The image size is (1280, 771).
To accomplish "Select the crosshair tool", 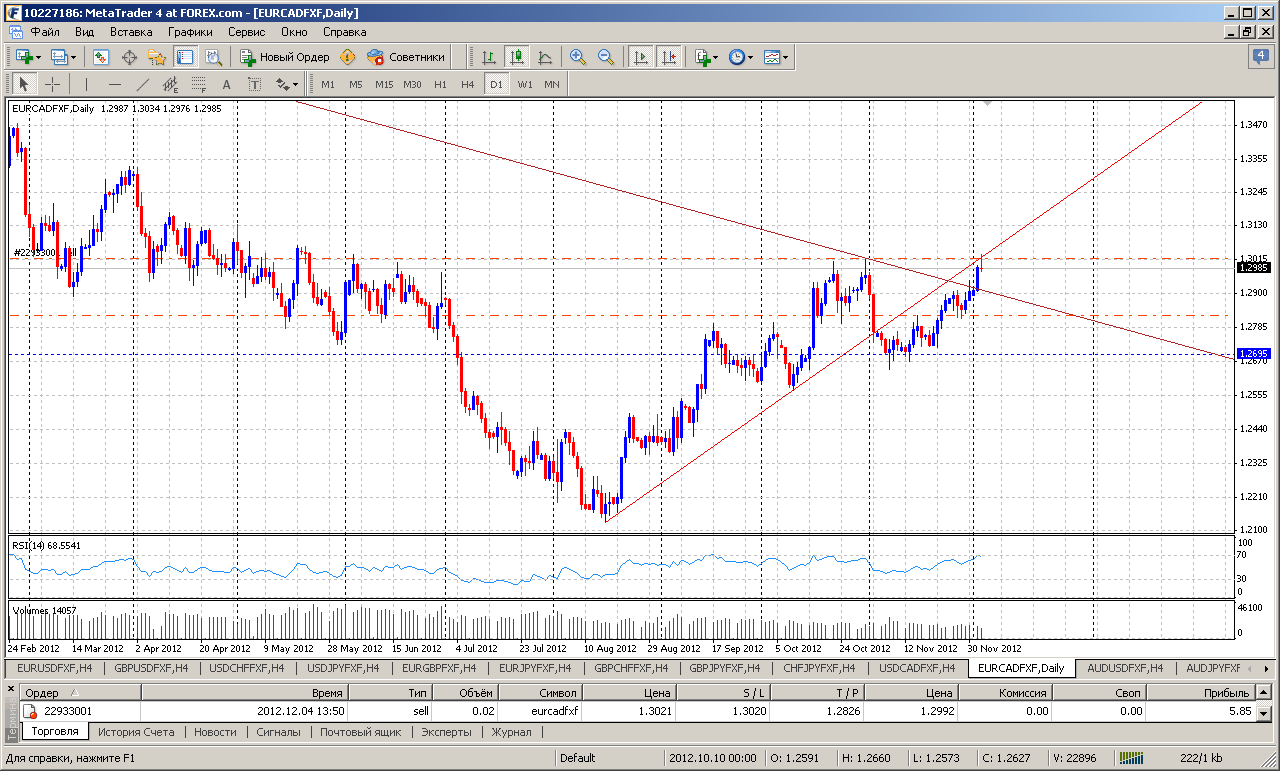I will point(52,84).
